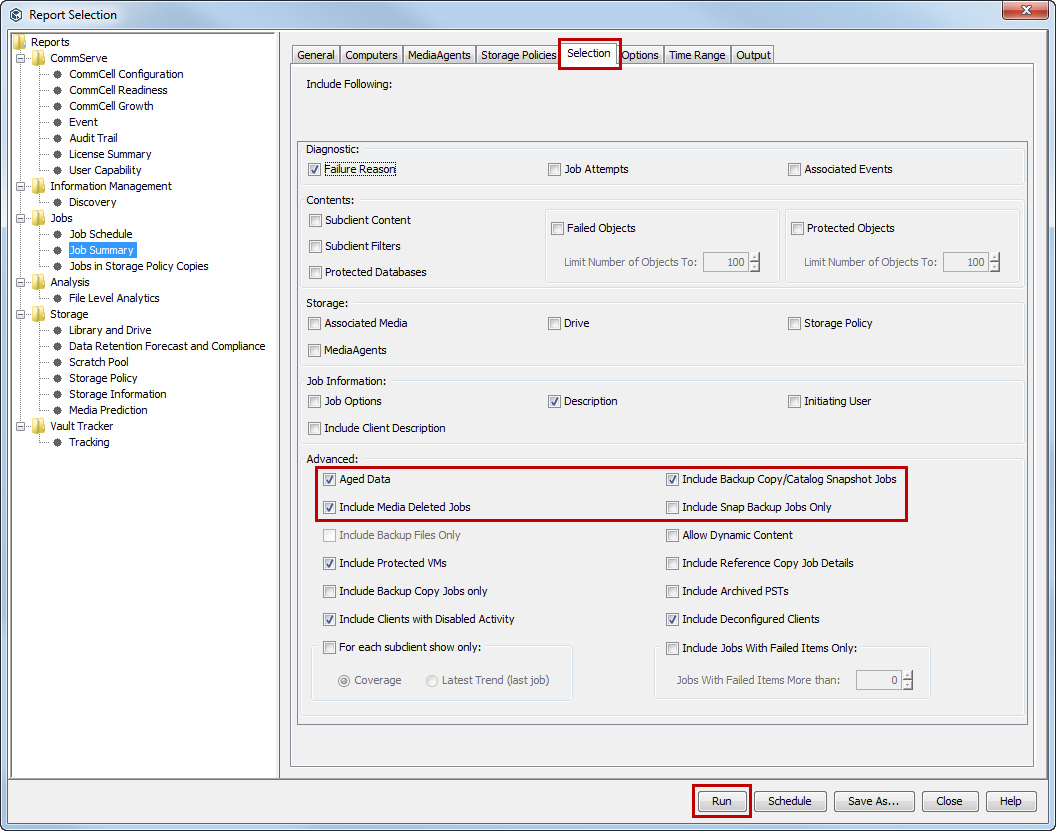
Task: Select the Tracking report
Action: [x=89, y=442]
